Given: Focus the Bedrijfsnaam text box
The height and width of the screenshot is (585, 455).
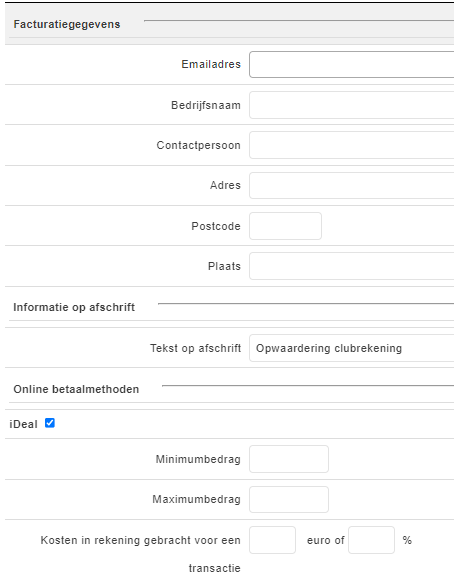Looking at the screenshot, I should (x=352, y=105).
